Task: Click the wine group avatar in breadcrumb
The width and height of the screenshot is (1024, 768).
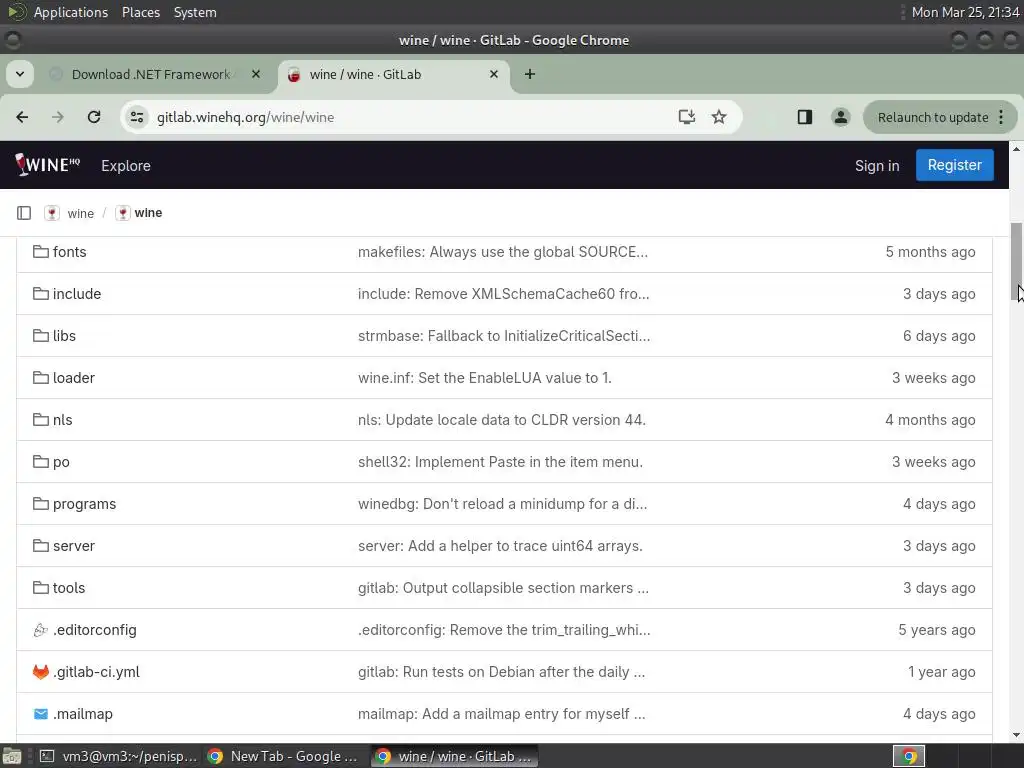Action: tap(52, 213)
